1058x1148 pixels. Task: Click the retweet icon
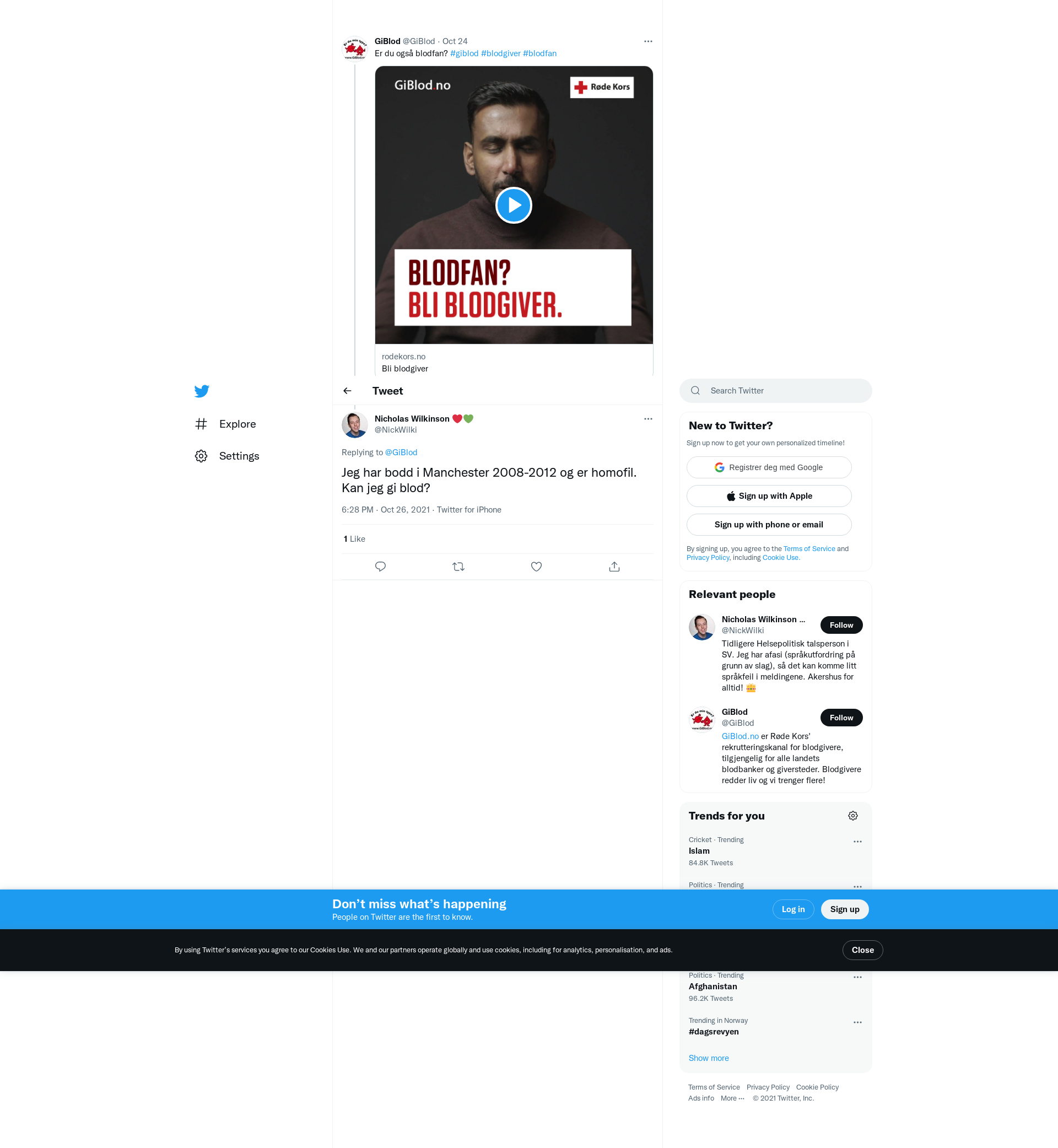(x=458, y=566)
